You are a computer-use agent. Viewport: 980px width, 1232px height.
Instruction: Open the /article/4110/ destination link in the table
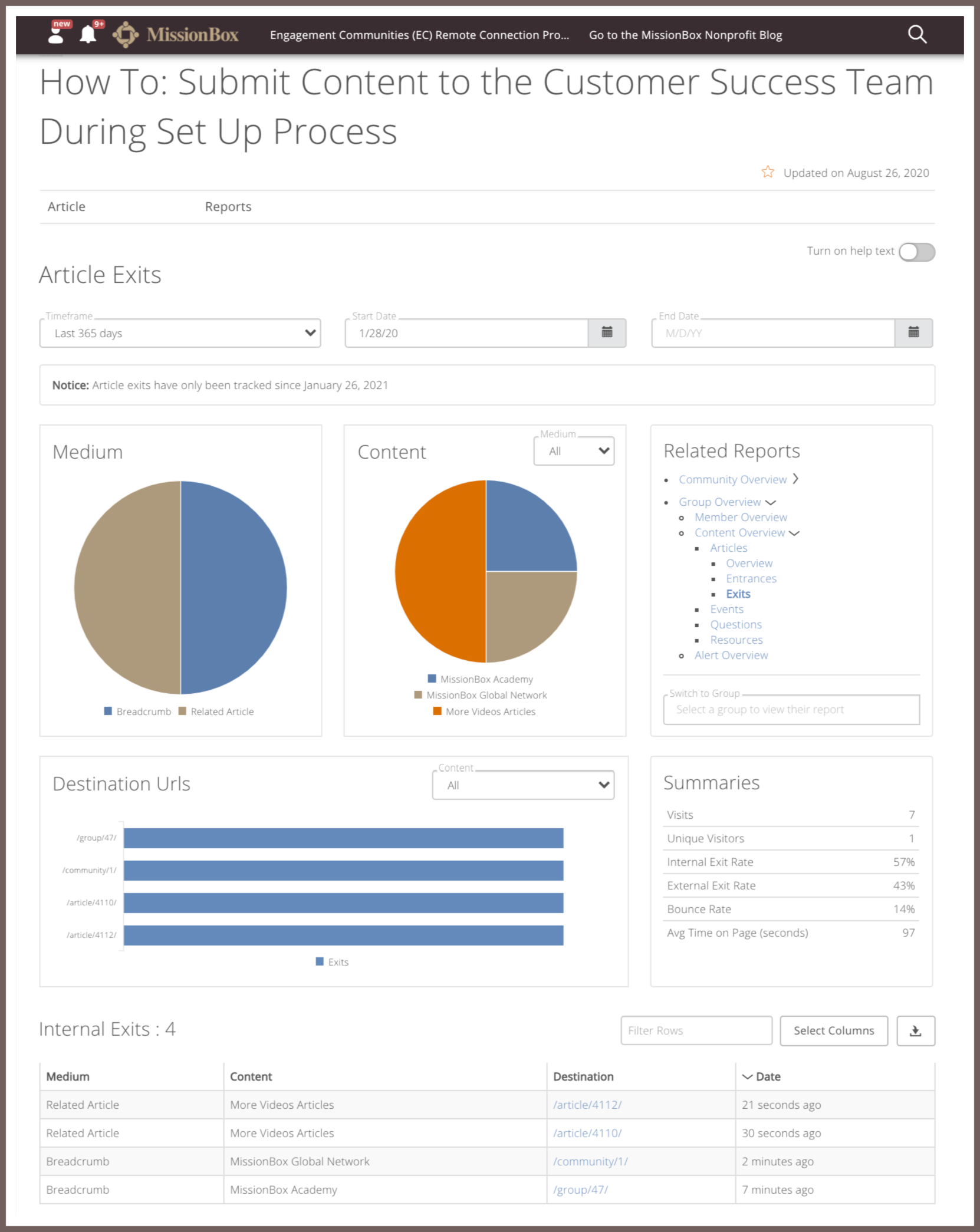click(x=587, y=1133)
